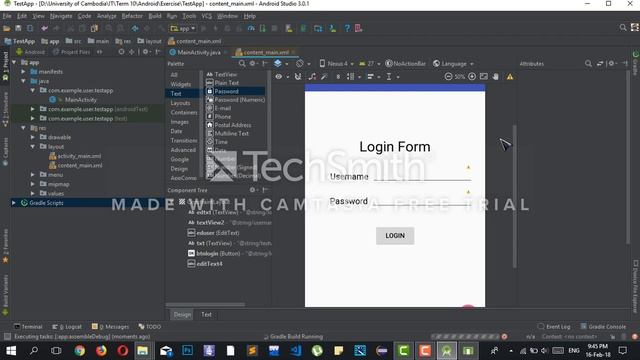This screenshot has width=640, height=360.
Task: Click the Gradle build progress bar
Action: click(465, 337)
